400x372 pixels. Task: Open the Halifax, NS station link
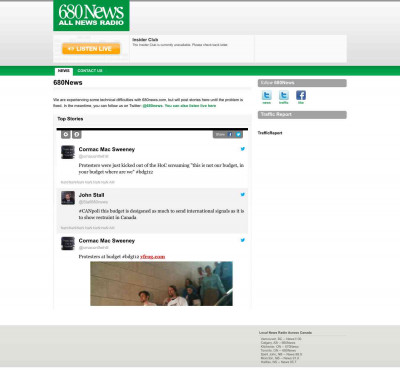click(278, 362)
